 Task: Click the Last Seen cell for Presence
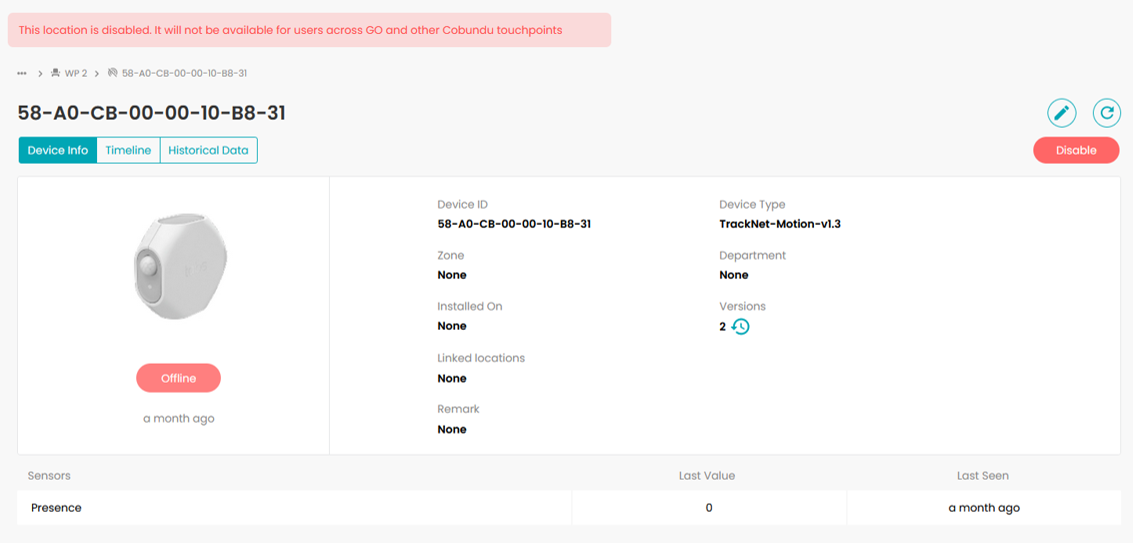tap(984, 508)
